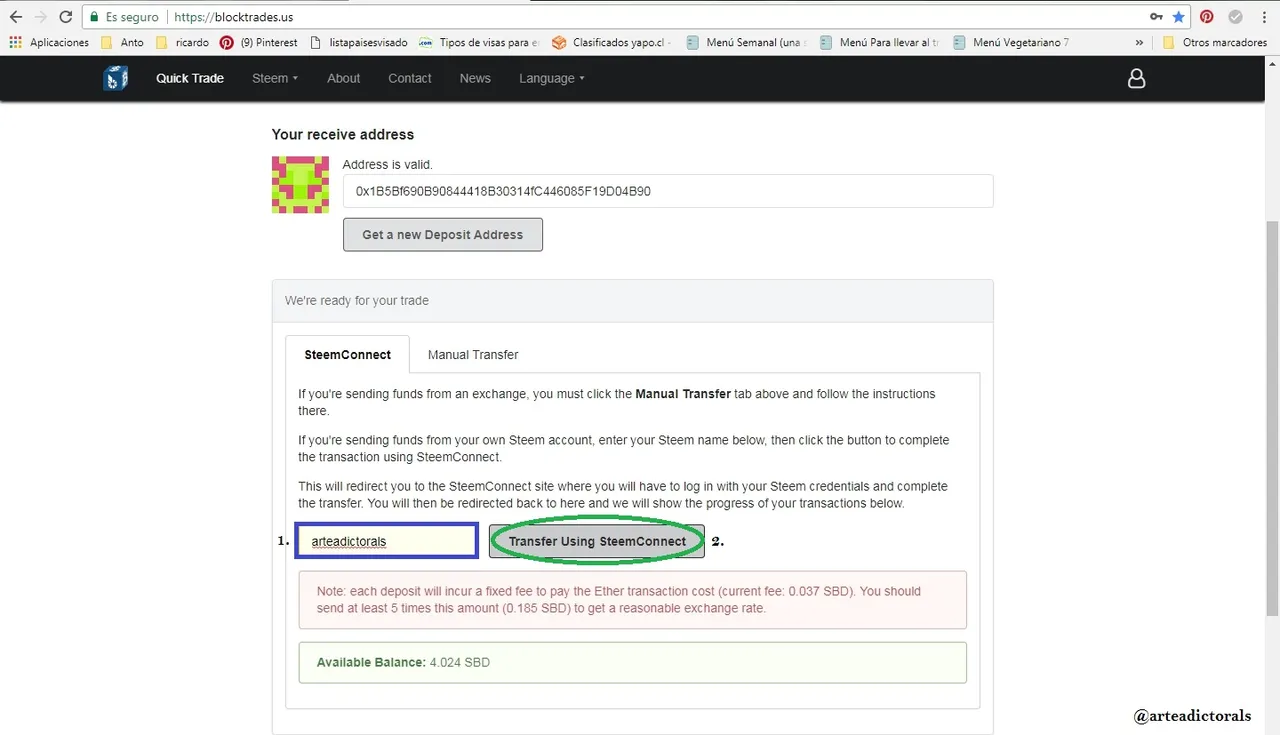Open the Chrome three-dot menu

click(1263, 17)
